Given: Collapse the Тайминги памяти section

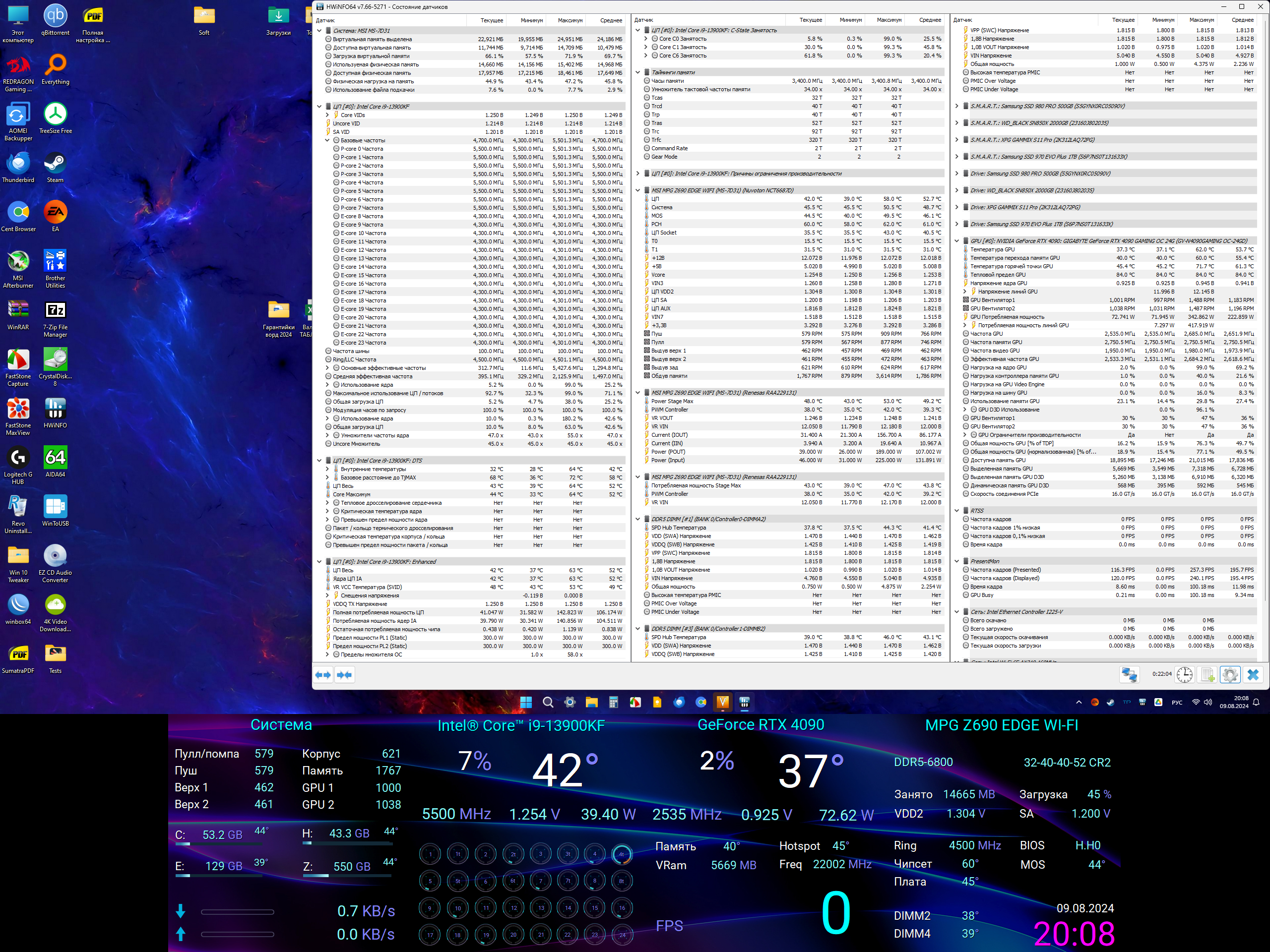Looking at the screenshot, I should [638, 72].
